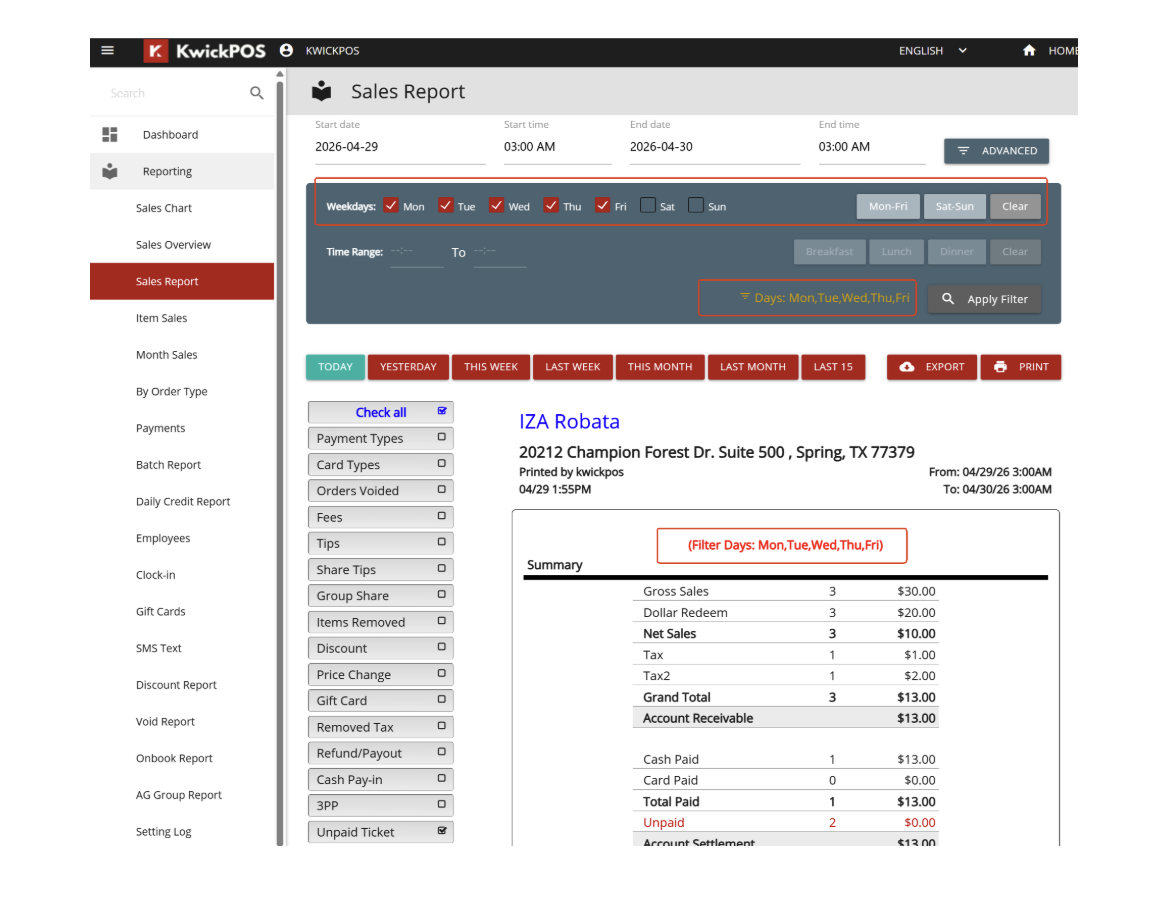Screen dimensions: 1164x900
Task: Open the ENGLISH language dropdown
Action: click(x=933, y=50)
